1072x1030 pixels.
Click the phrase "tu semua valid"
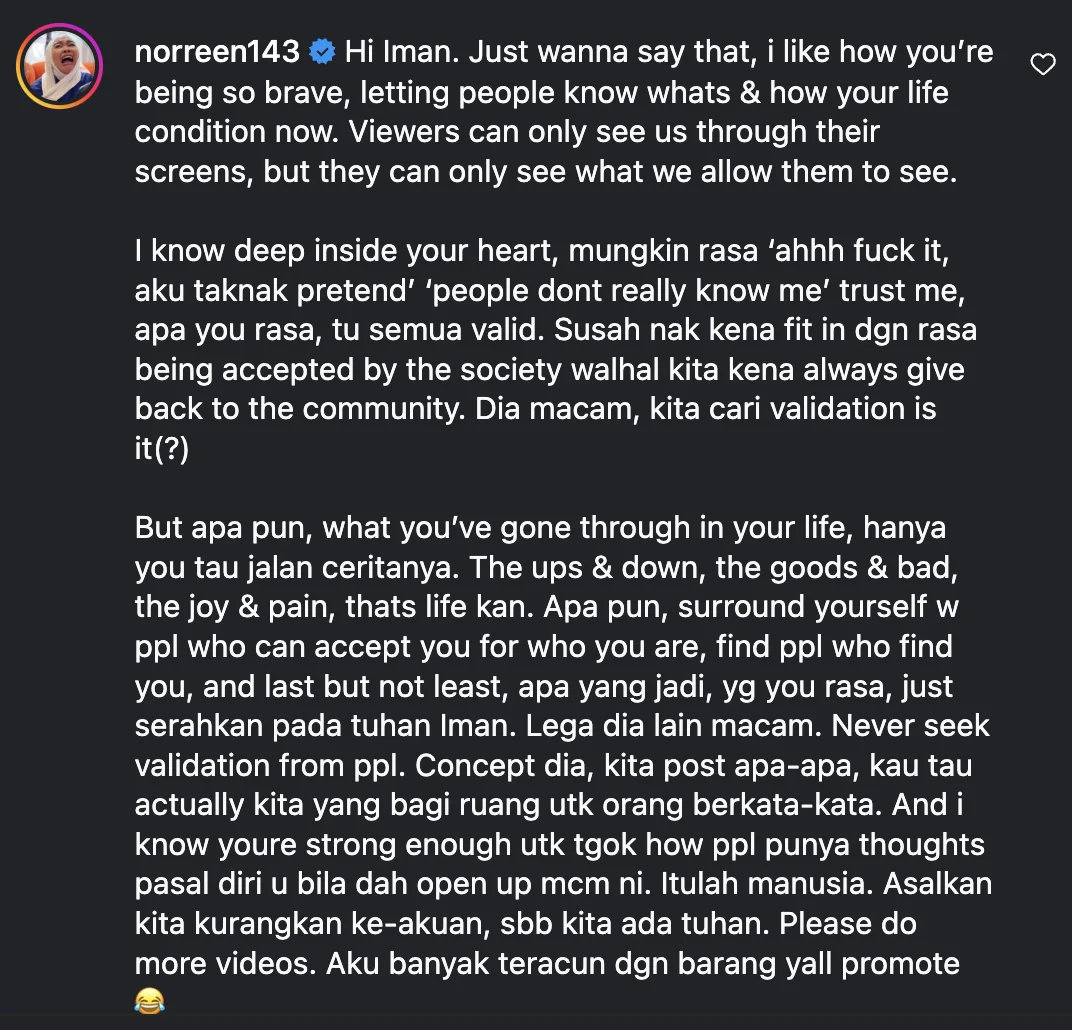click(x=356, y=330)
